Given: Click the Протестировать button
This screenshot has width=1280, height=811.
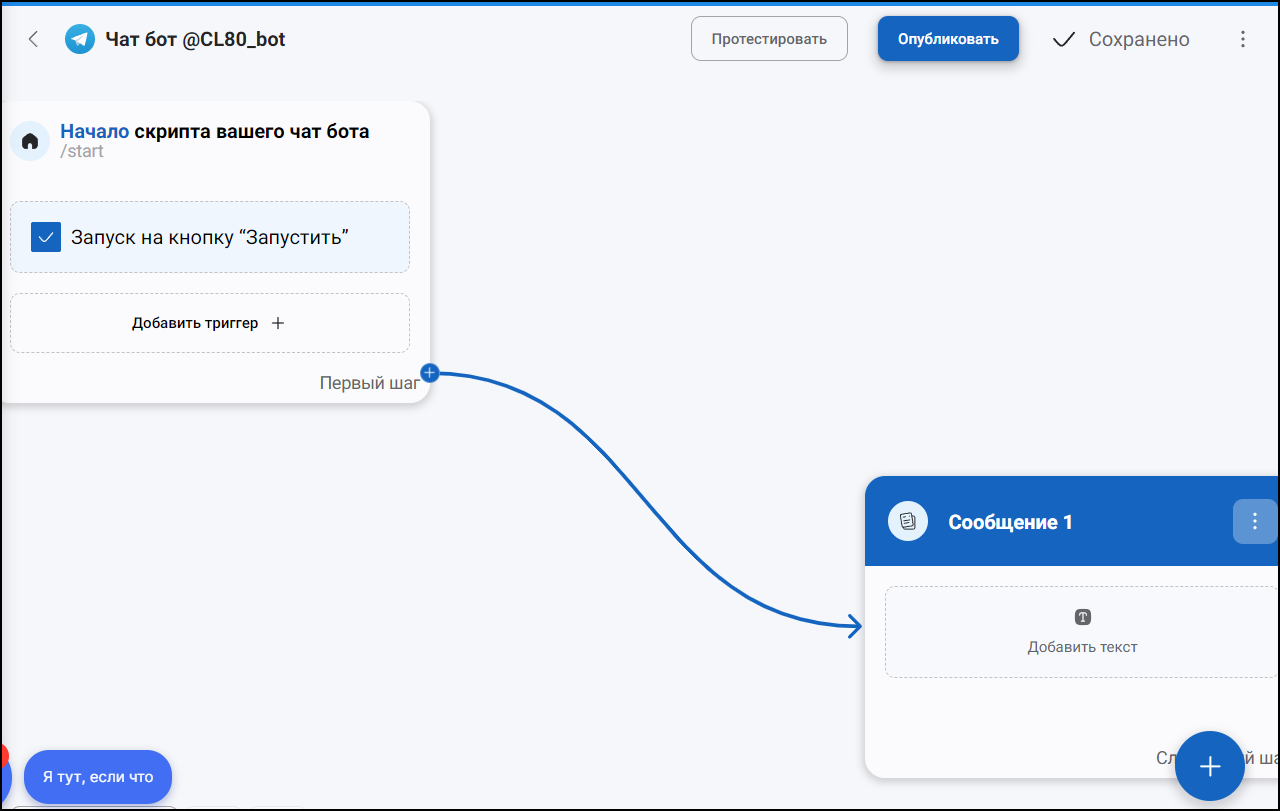Looking at the screenshot, I should tap(769, 39).
